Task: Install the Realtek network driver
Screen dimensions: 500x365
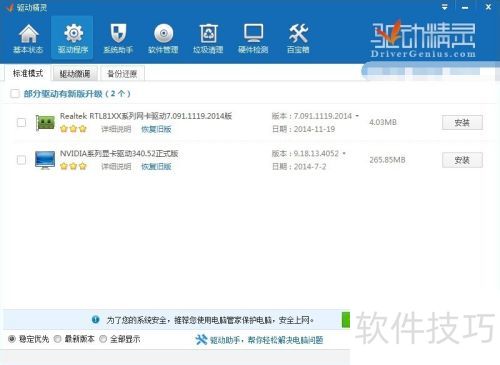Action: tap(462, 123)
